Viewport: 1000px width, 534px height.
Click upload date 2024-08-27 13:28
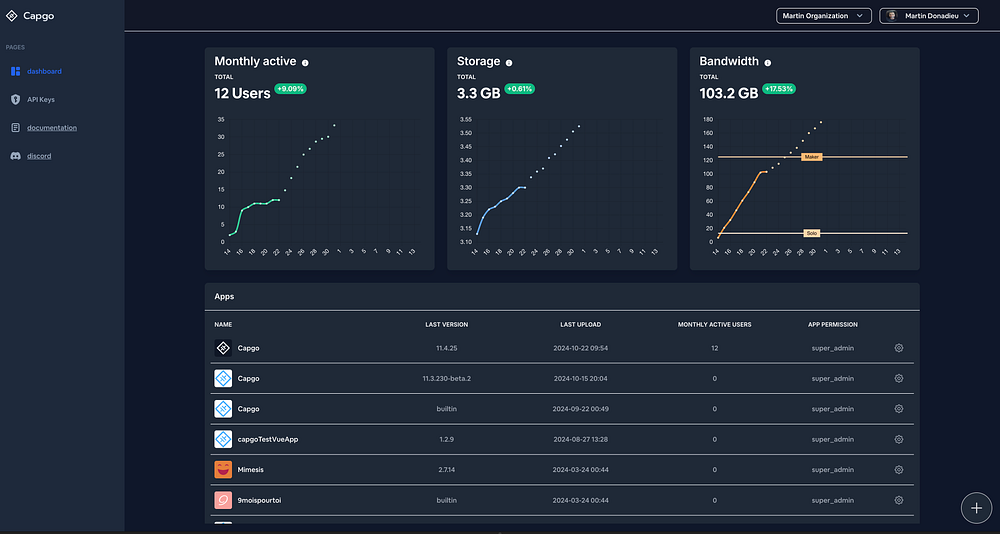[x=580, y=440]
